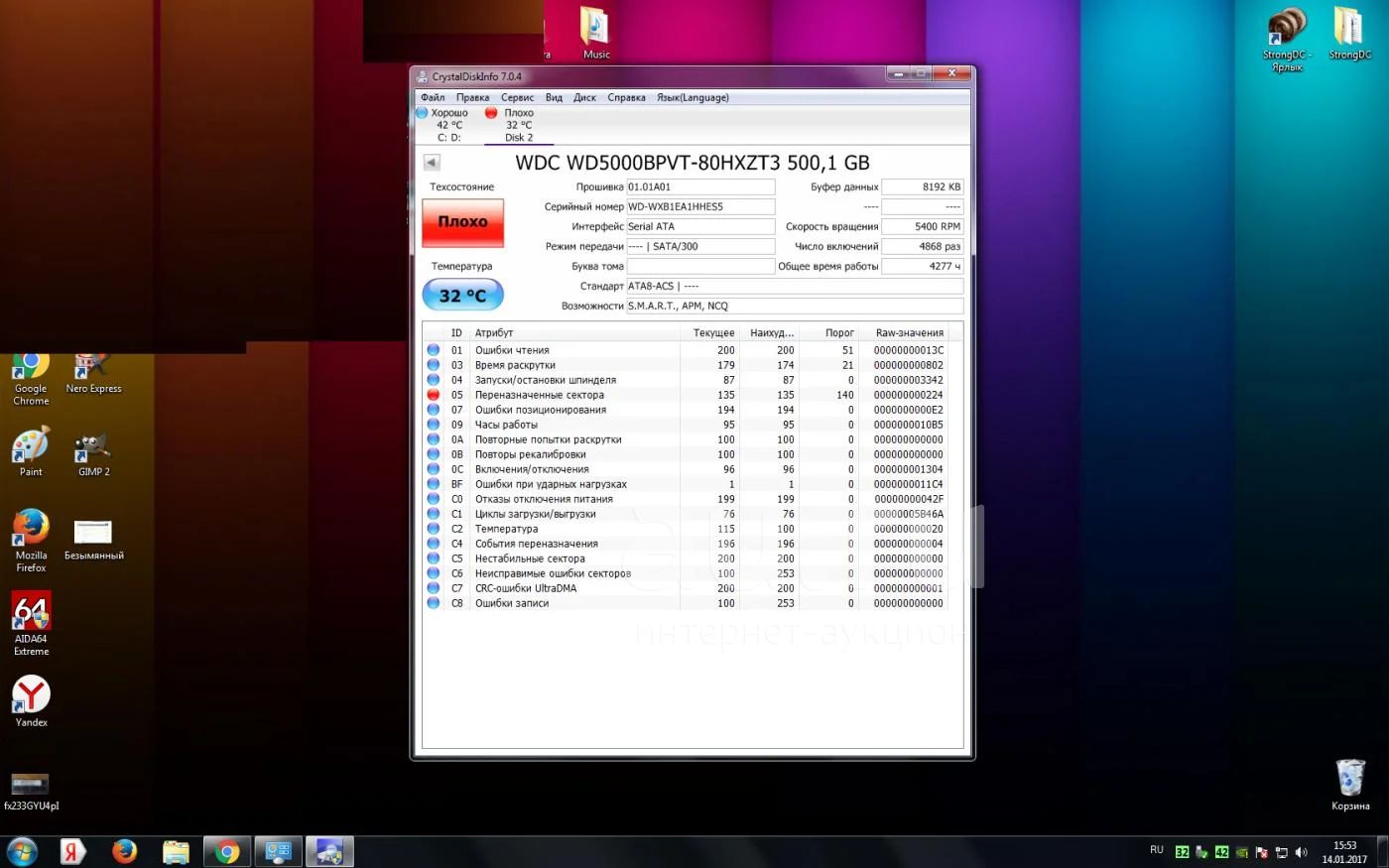
Task: Open the StrongDC folder on the desktop
Action: click(1349, 30)
